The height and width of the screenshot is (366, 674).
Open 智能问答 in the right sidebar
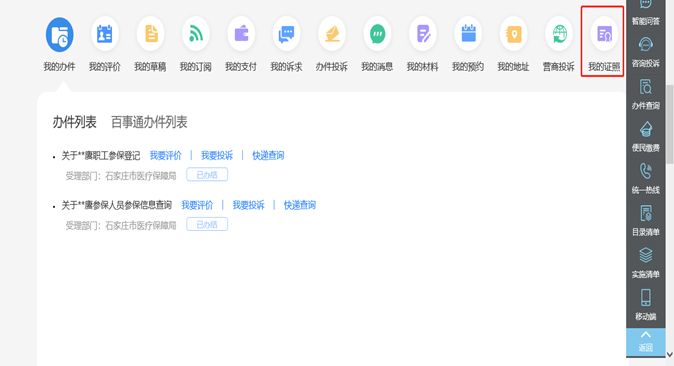(646, 12)
